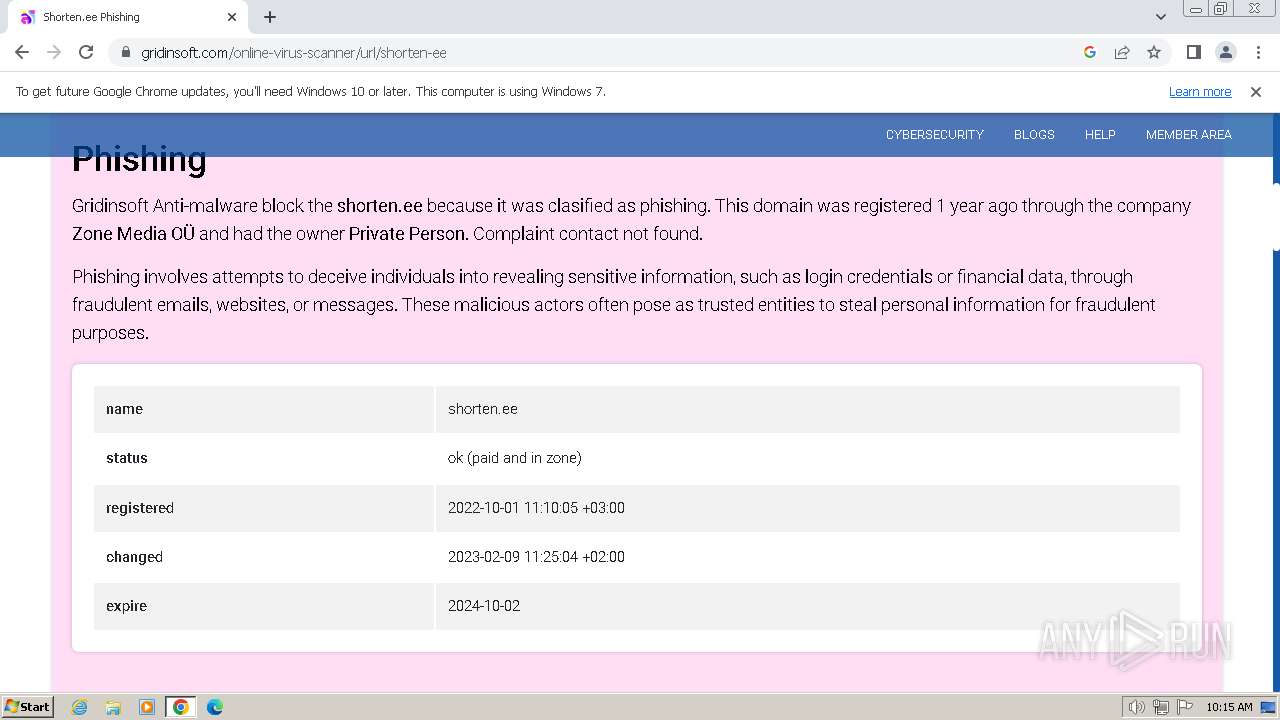Click the Phishing heading

click(x=139, y=159)
